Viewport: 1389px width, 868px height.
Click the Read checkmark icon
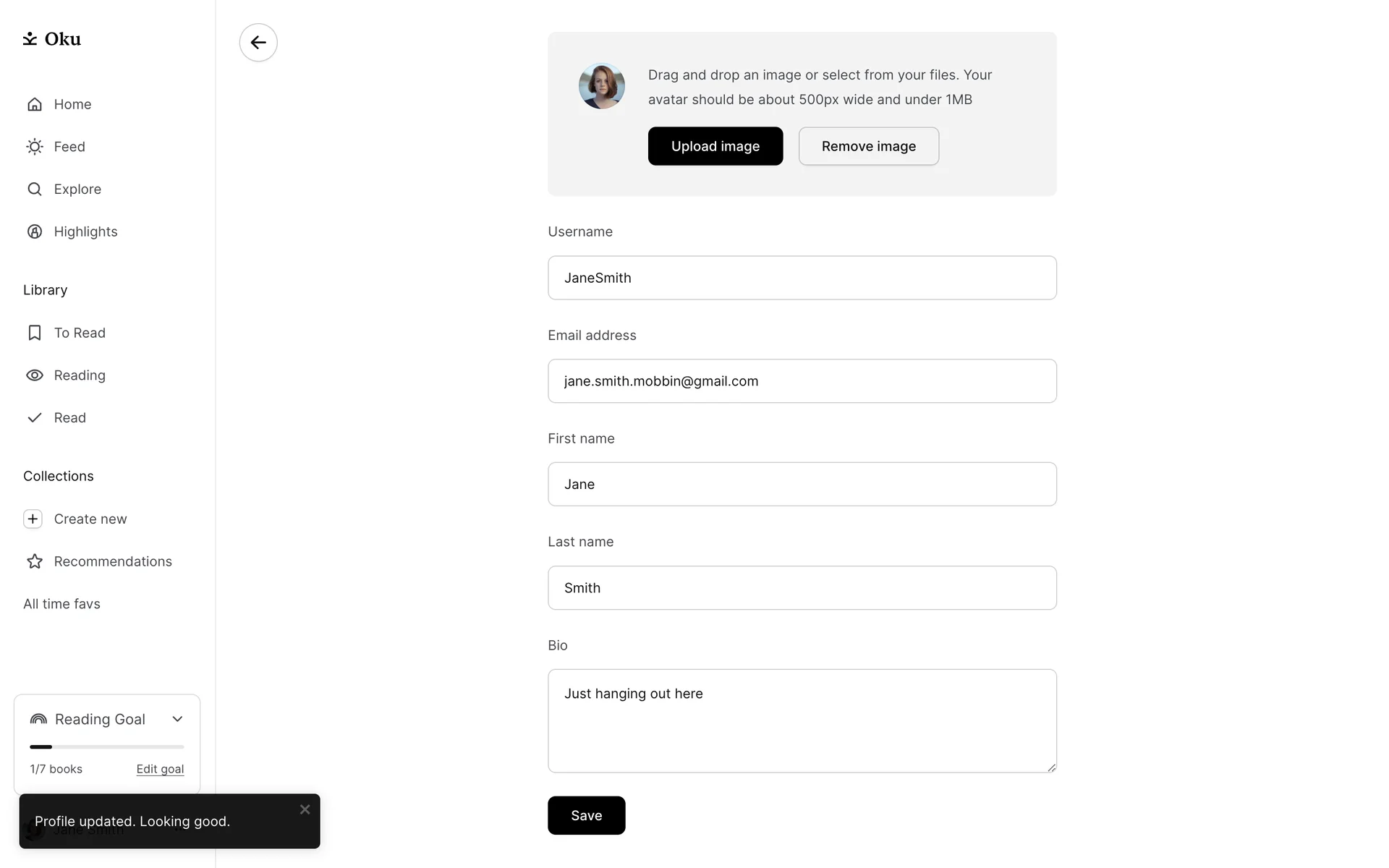[35, 418]
